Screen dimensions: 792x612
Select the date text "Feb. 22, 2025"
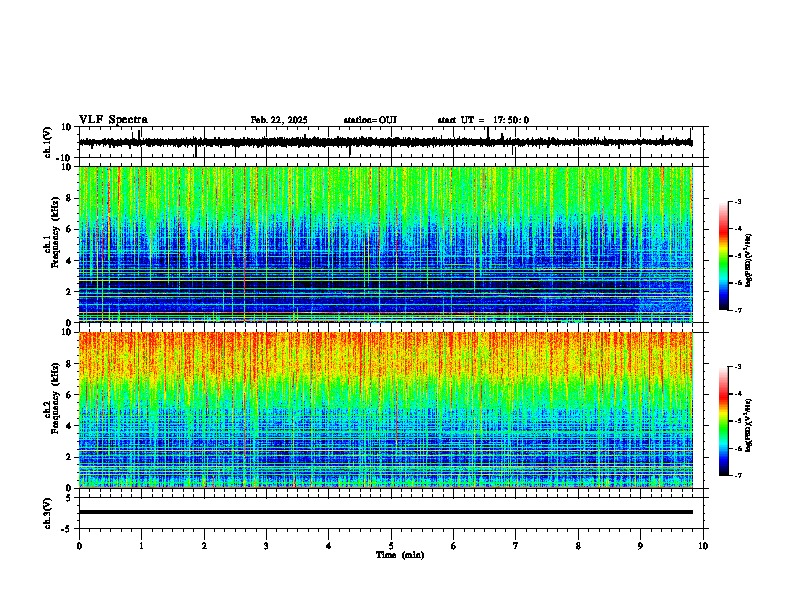[x=279, y=120]
